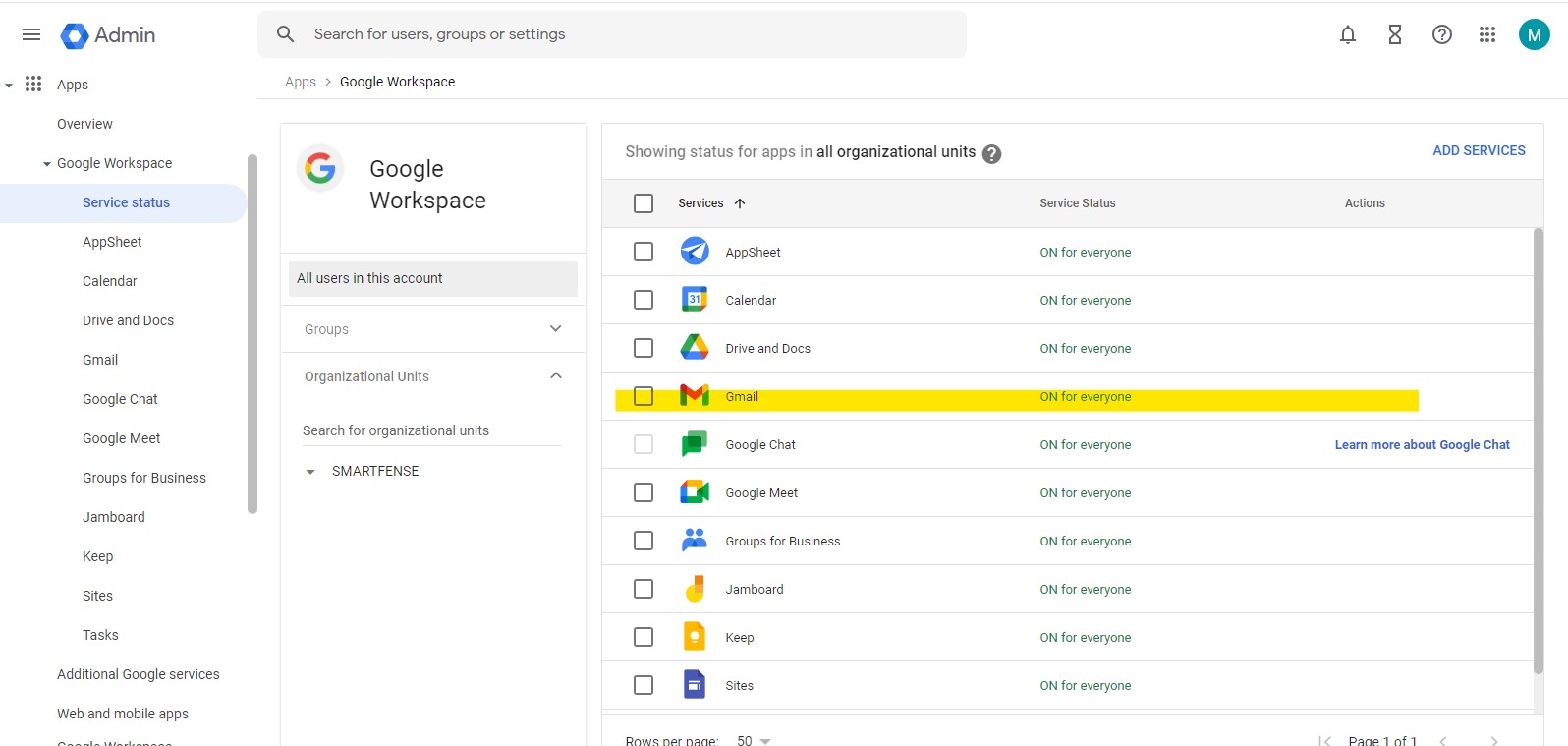Click the left sidebar scrollbar
Viewport: 1568px width, 746px height.
[252, 334]
